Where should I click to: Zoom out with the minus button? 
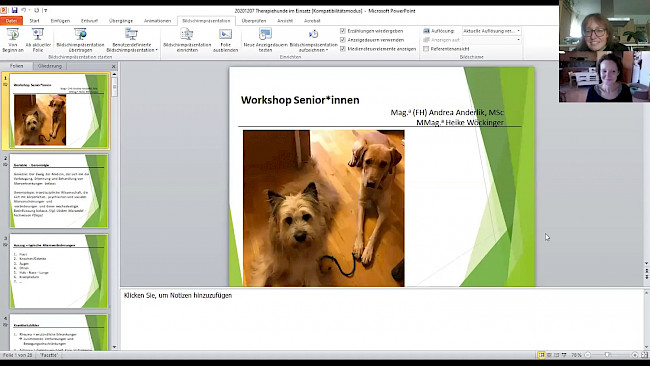click(588, 355)
